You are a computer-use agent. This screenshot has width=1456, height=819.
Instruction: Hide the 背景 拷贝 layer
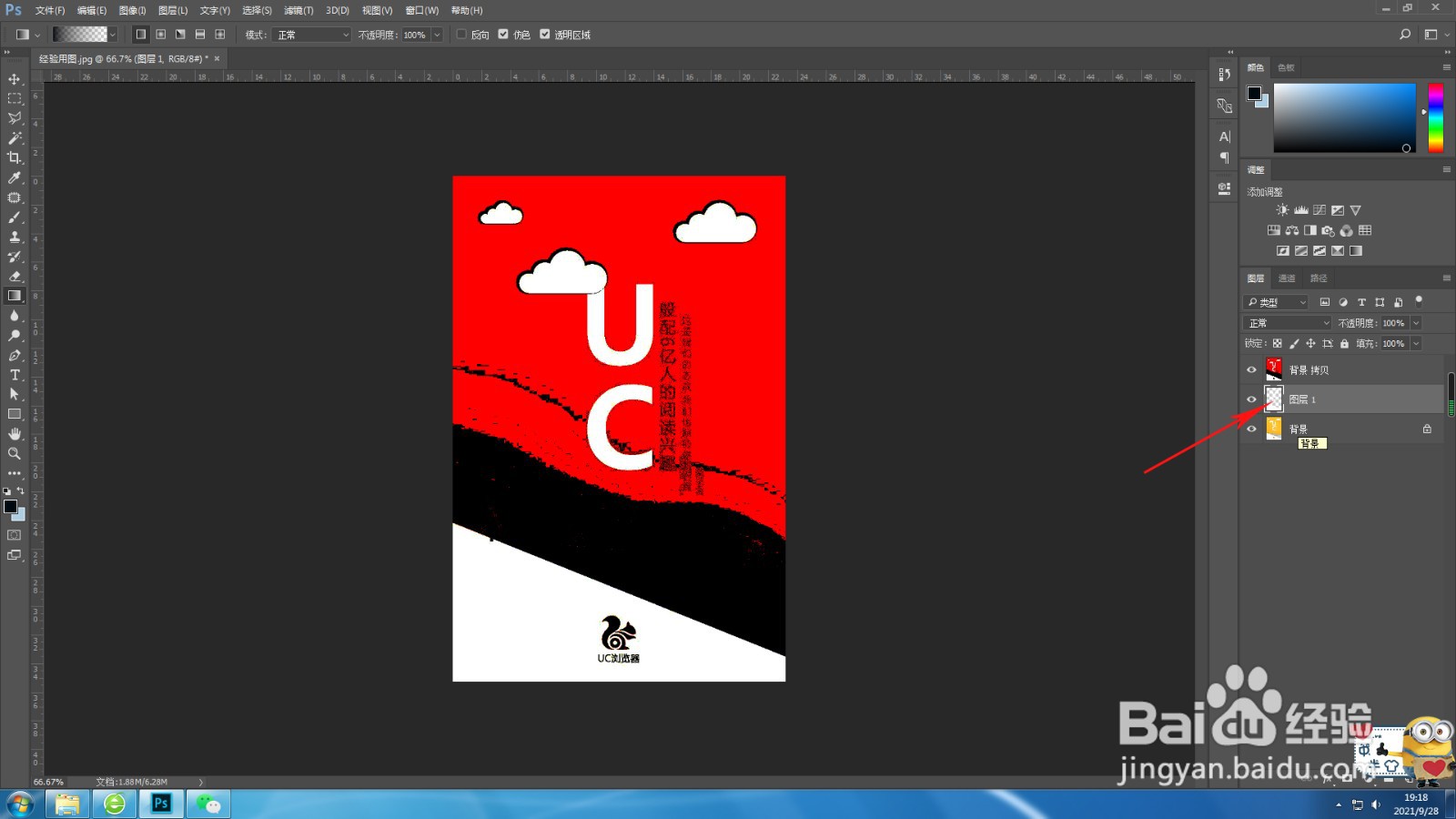[1251, 369]
